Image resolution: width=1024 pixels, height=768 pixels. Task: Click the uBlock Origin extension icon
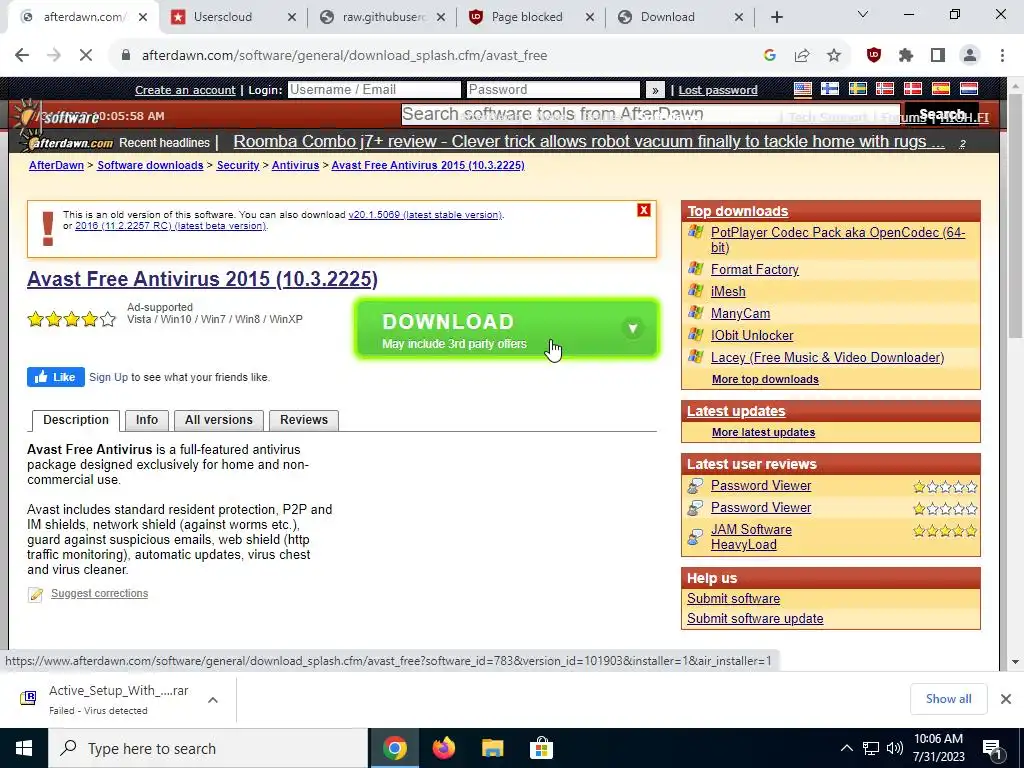coord(873,56)
